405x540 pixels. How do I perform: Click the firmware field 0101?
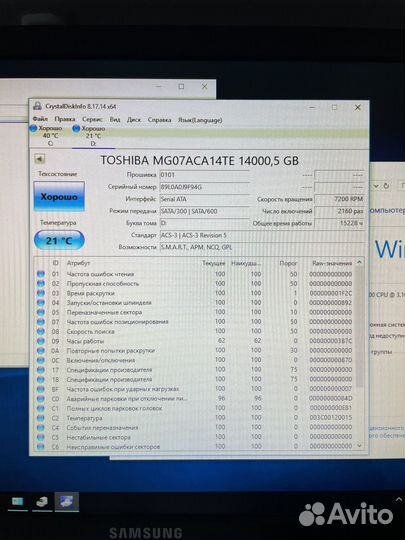coord(205,175)
